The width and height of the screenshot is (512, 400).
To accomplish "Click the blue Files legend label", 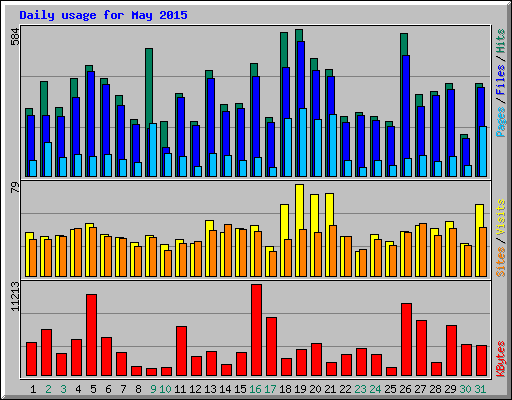I will click(x=501, y=80).
